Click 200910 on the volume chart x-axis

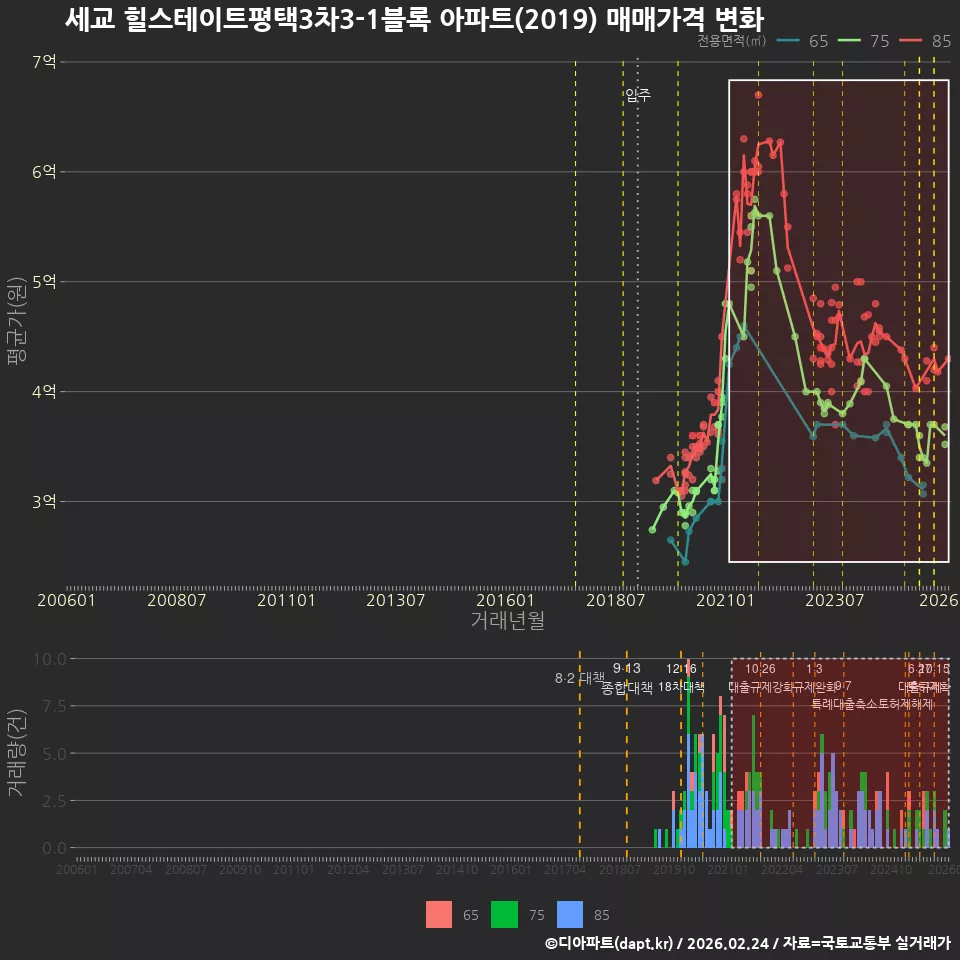240,869
